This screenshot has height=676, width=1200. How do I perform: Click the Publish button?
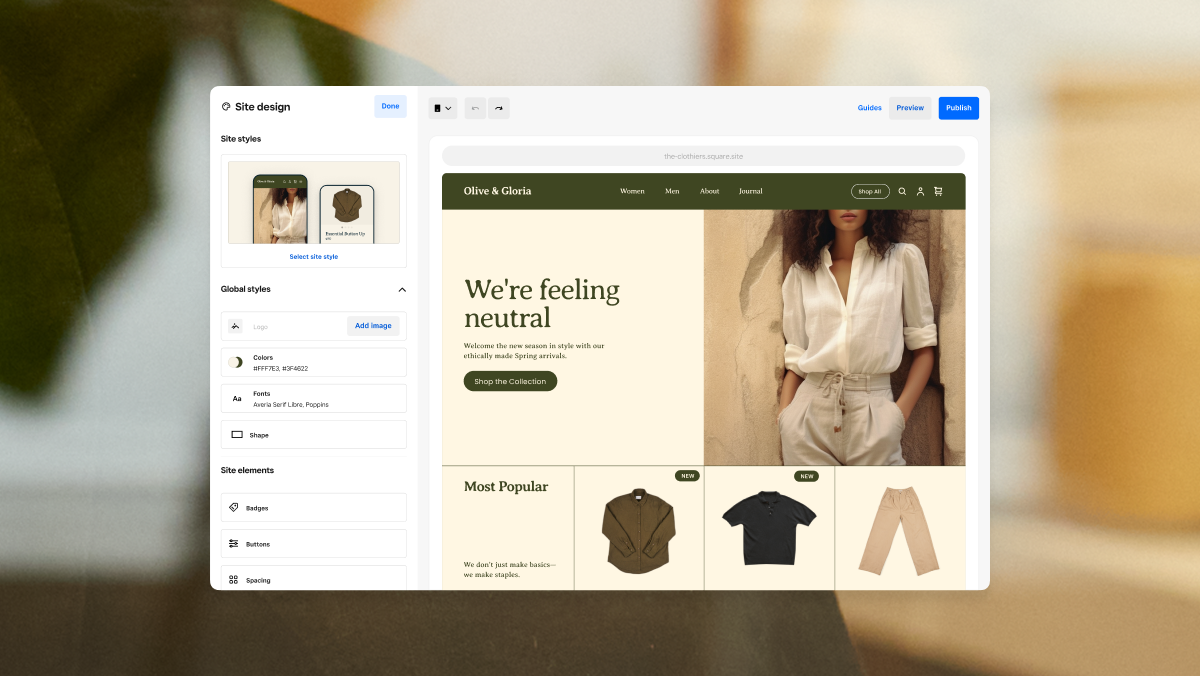(958, 108)
